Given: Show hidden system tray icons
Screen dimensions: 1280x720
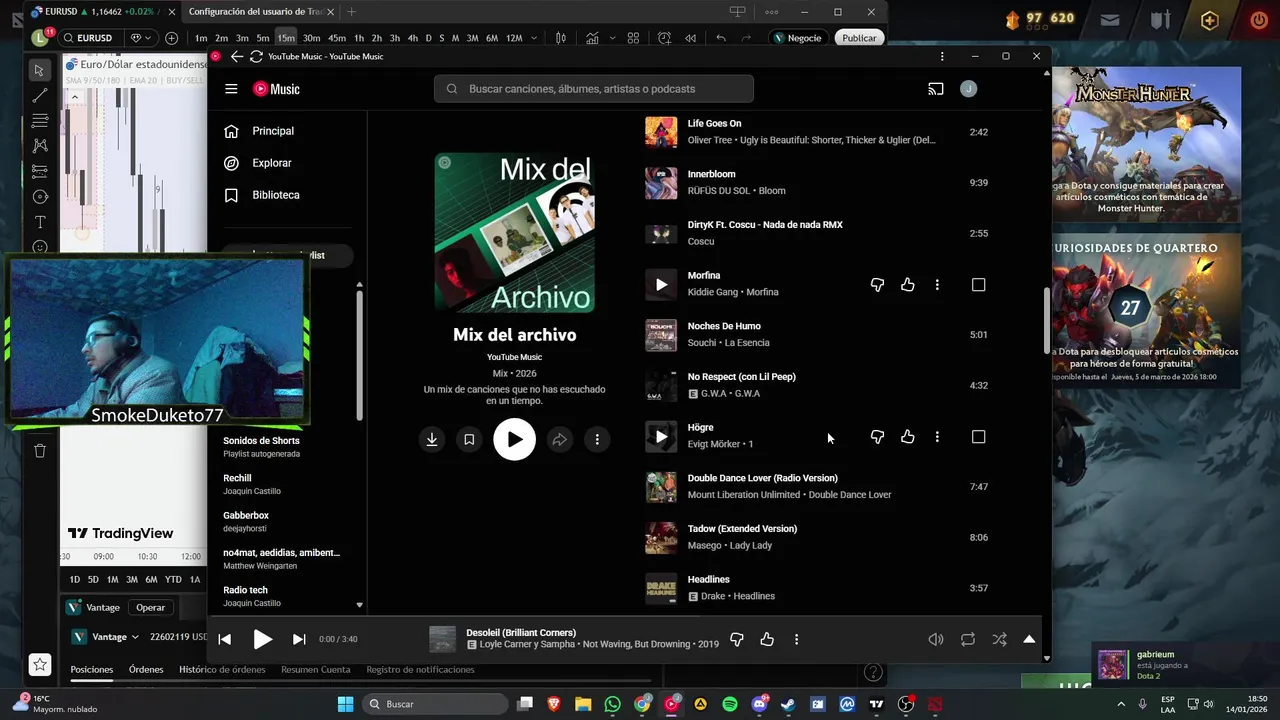Looking at the screenshot, I should pos(1123,703).
